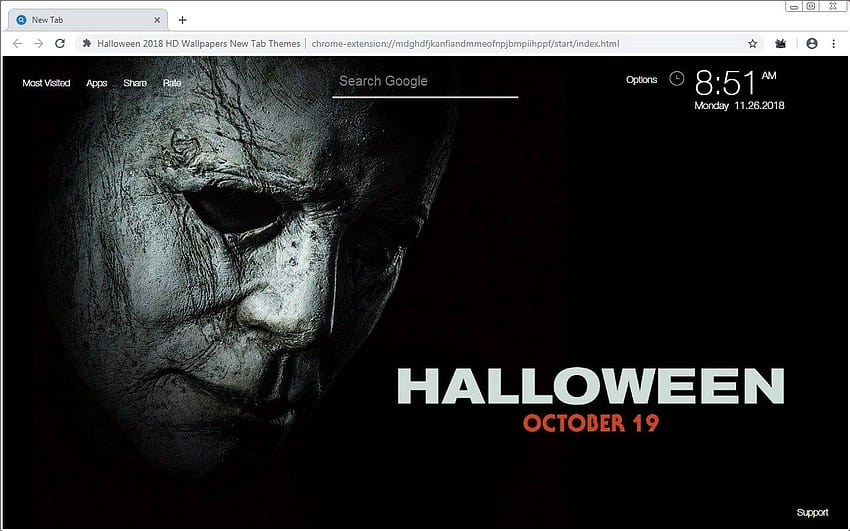Viewport: 850px width, 531px height.
Task: Open the Apps menu
Action: 96,83
